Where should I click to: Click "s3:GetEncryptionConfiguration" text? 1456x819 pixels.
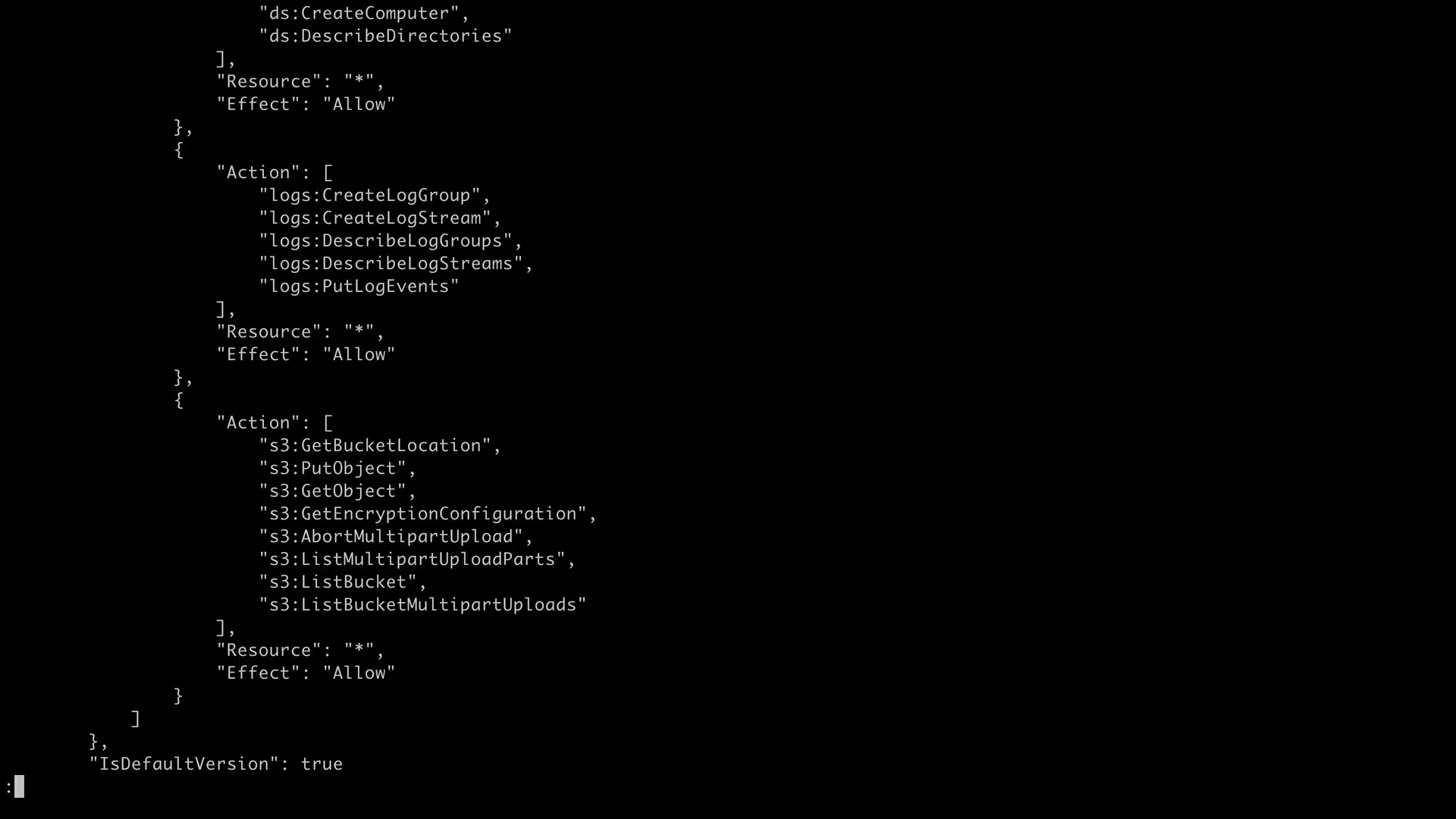(x=428, y=514)
